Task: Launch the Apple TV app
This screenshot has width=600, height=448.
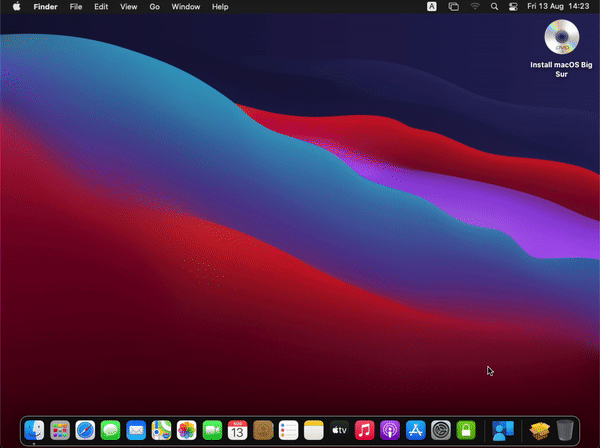Action: click(339, 430)
